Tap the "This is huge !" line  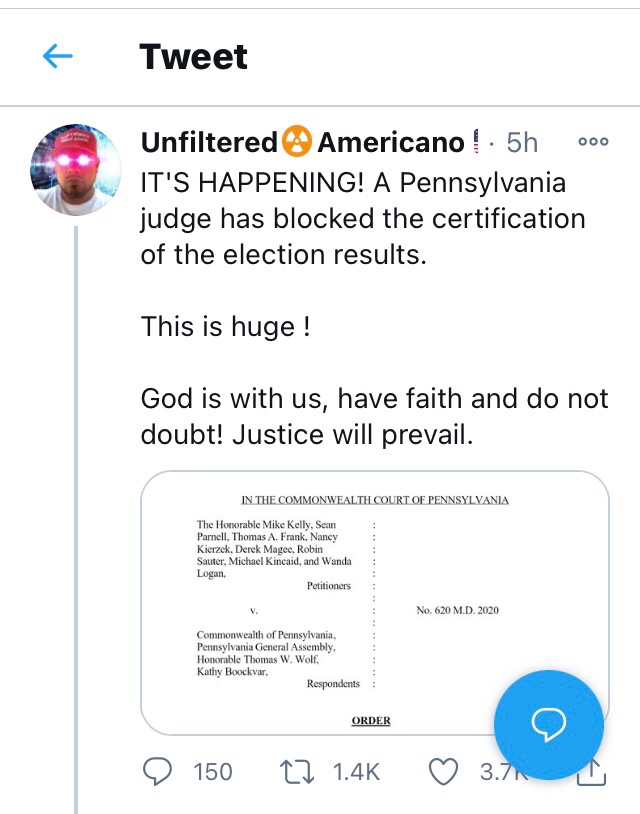[226, 327]
